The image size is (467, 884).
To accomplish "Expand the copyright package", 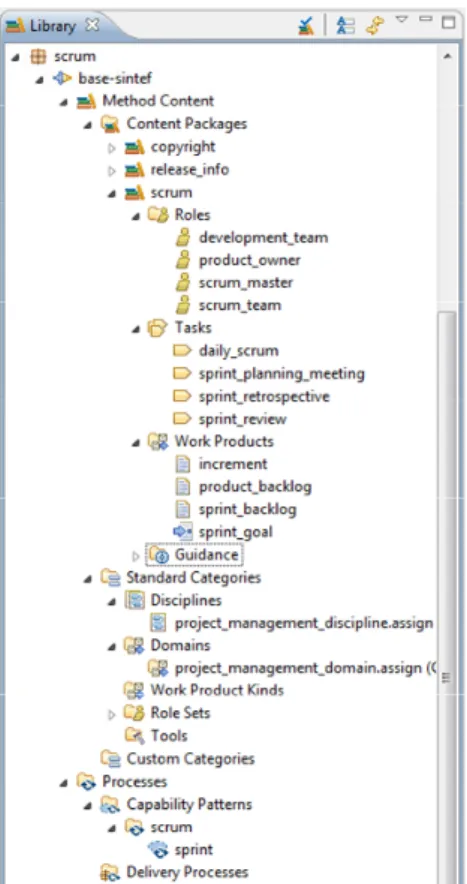I will click(112, 147).
